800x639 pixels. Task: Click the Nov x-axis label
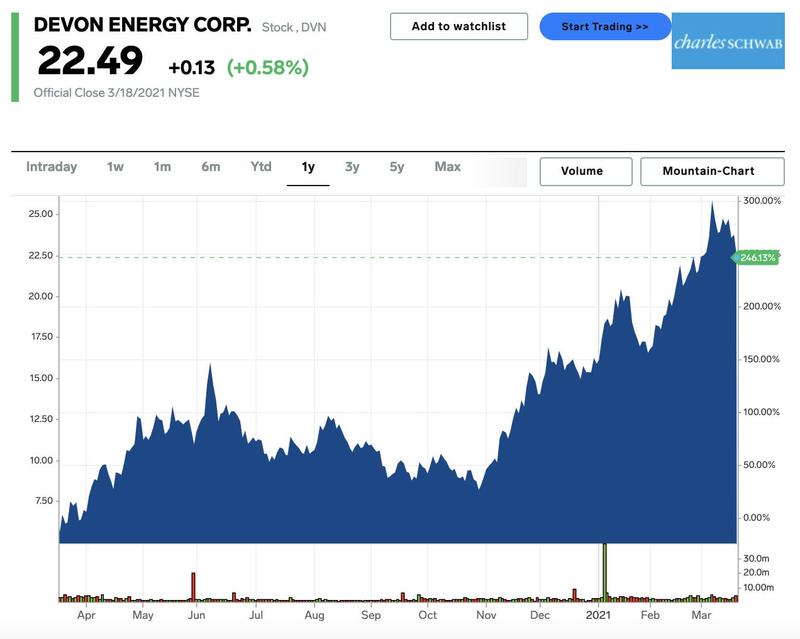486,615
